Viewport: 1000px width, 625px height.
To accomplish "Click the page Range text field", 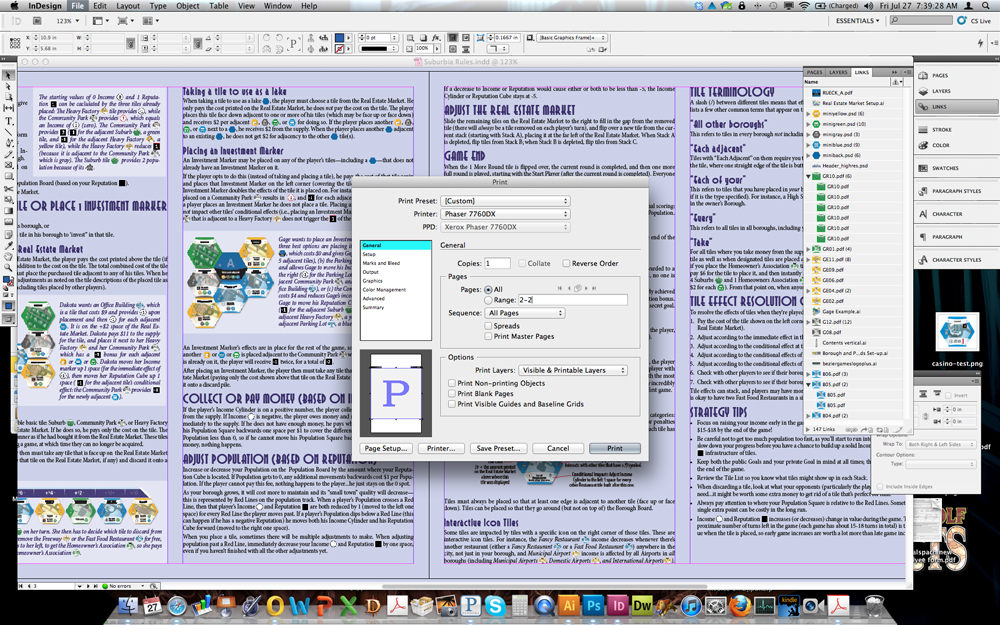I will [x=572, y=300].
